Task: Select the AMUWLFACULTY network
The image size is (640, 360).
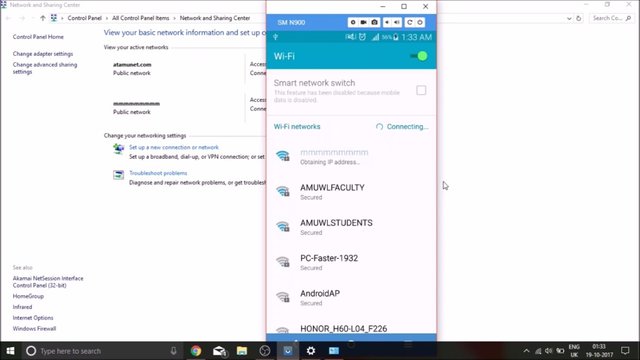Action: [x=351, y=191]
